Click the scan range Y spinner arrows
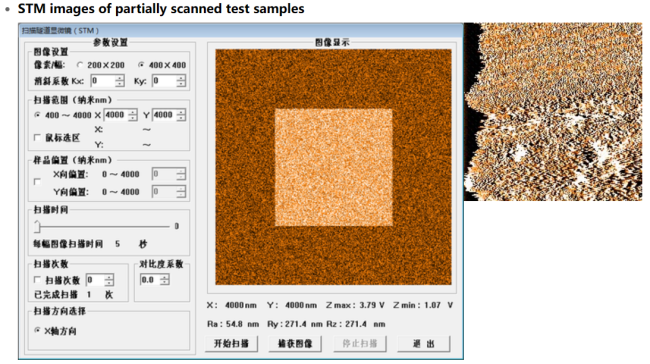 [x=181, y=115]
